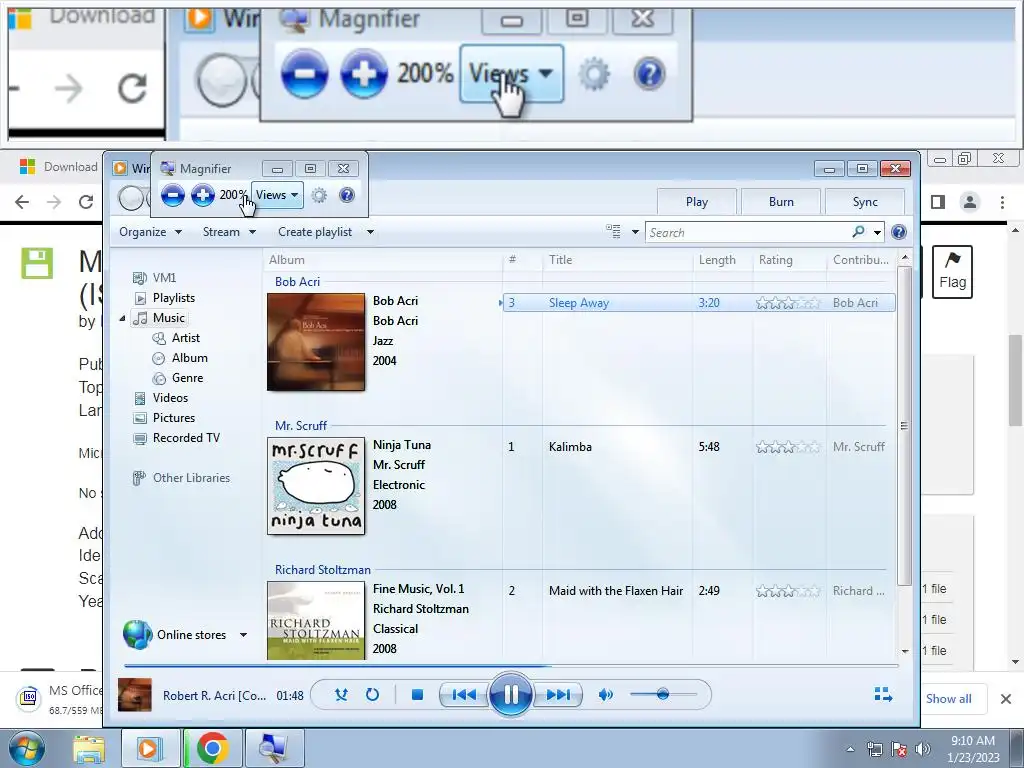Screen dimensions: 1024x768
Task: Click Bob Acri album cover thumbnail
Action: pos(316,342)
